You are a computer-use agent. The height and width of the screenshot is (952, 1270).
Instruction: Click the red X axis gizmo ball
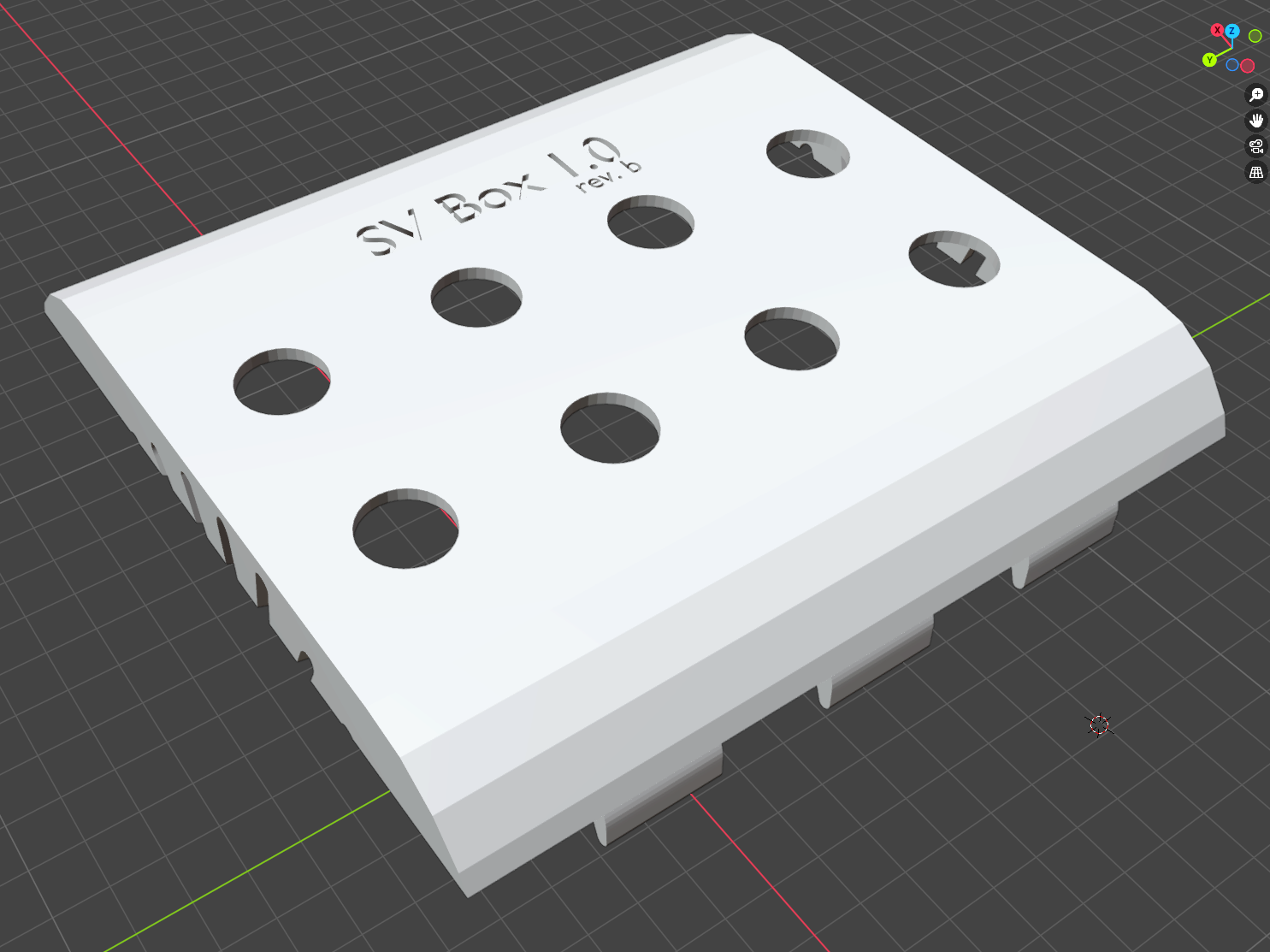pyautogui.click(x=1217, y=30)
